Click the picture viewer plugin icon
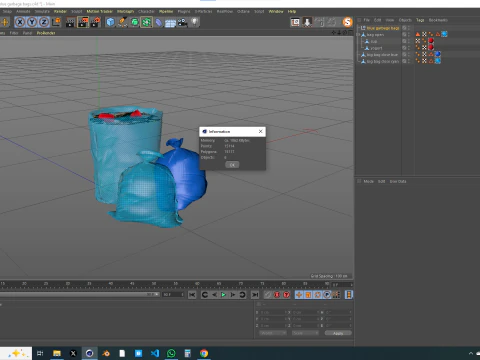 (x=295, y=22)
